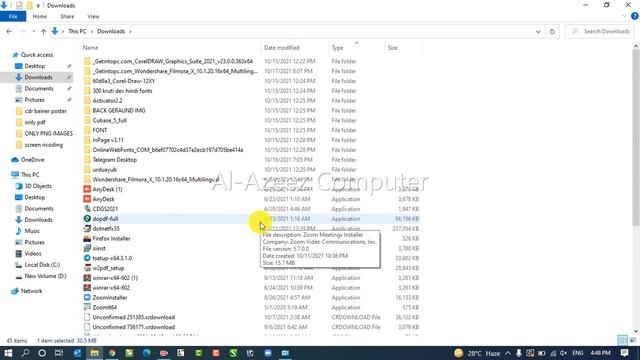Select the tsetup-x64.3.1.0 icon
This screenshot has width=640, height=360.
tap(87, 258)
